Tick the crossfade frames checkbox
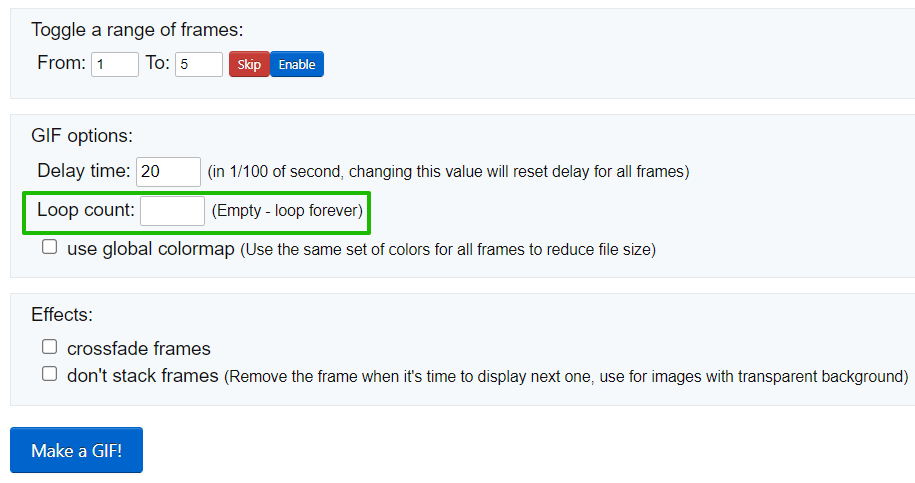Screen dimensions: 915x483 pyautogui.click(x=50, y=347)
